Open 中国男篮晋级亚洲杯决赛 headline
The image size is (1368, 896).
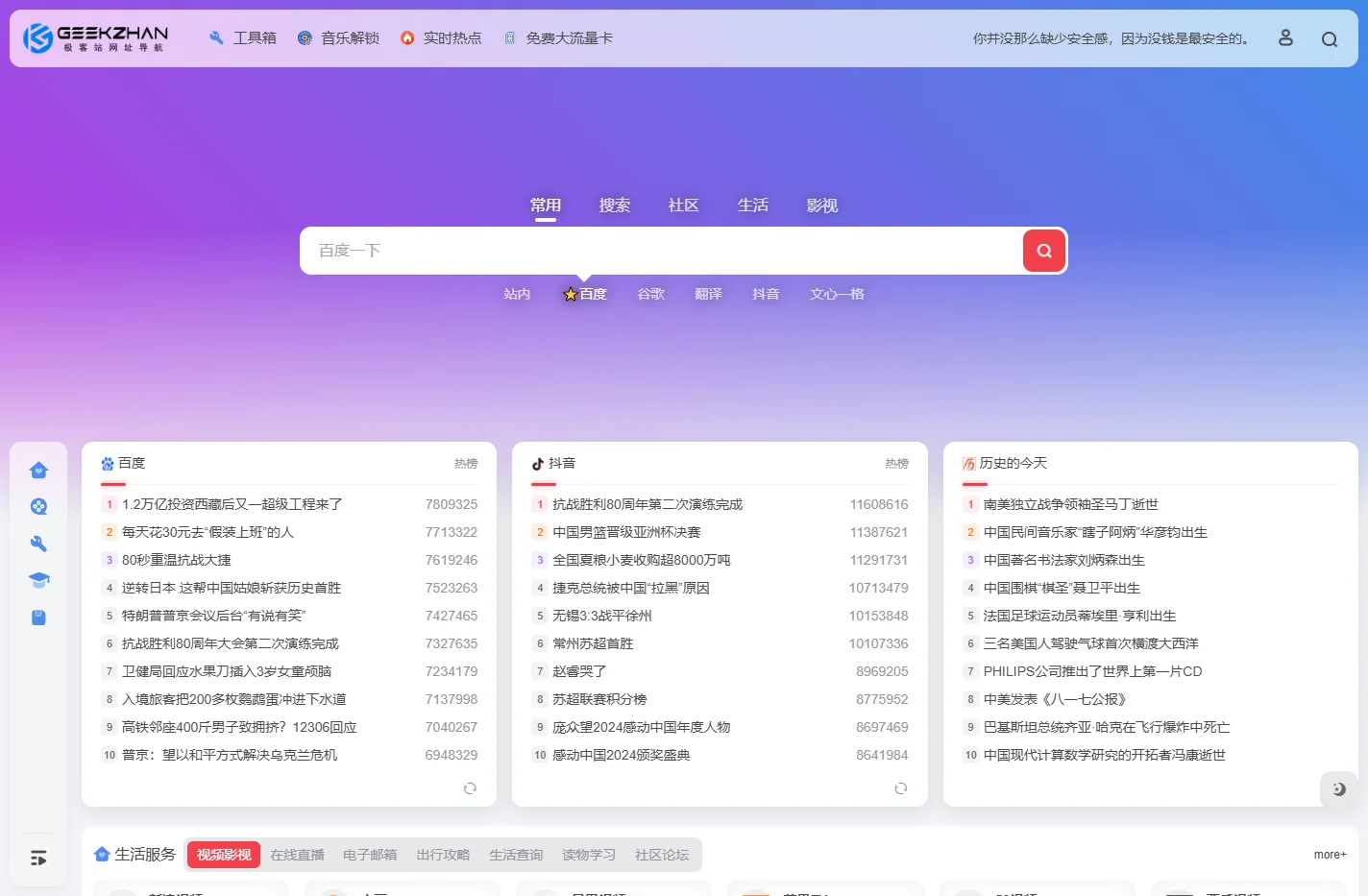626,532
